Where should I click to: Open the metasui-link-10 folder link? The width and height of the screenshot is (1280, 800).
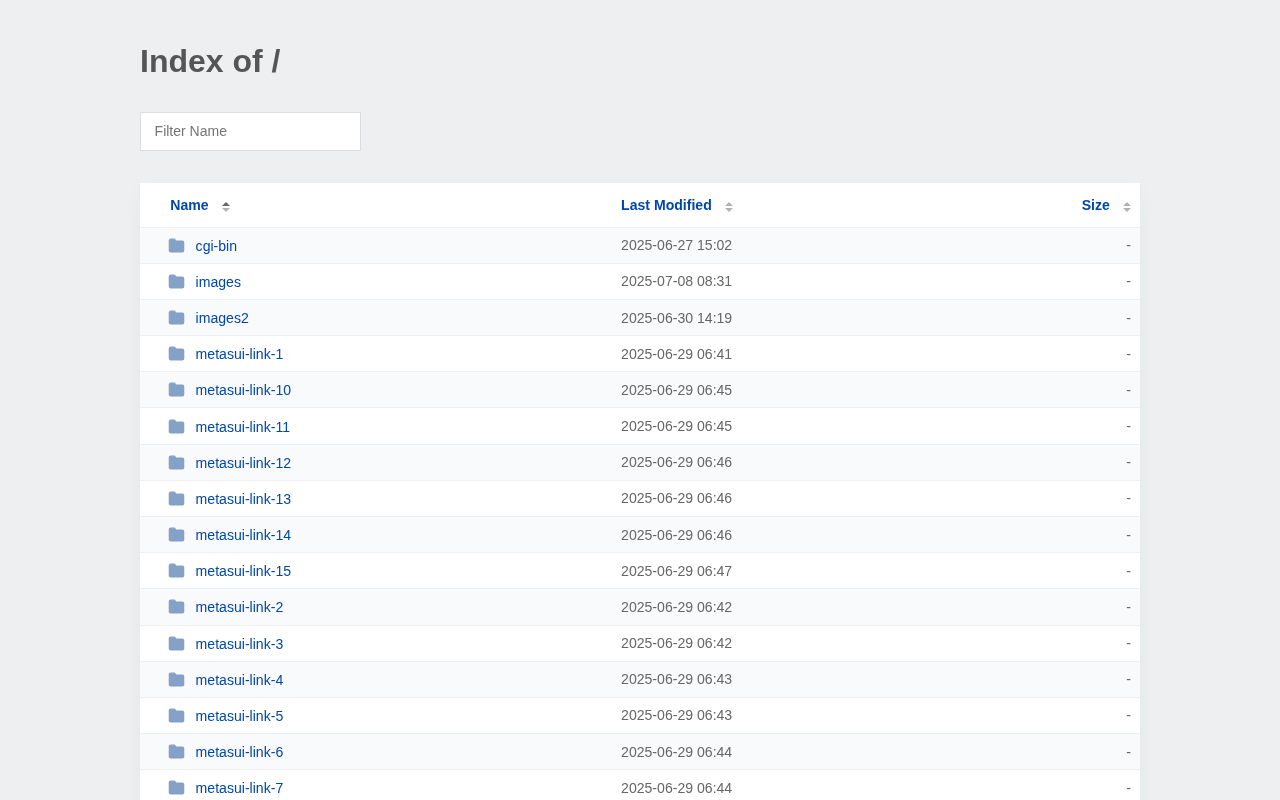click(243, 390)
